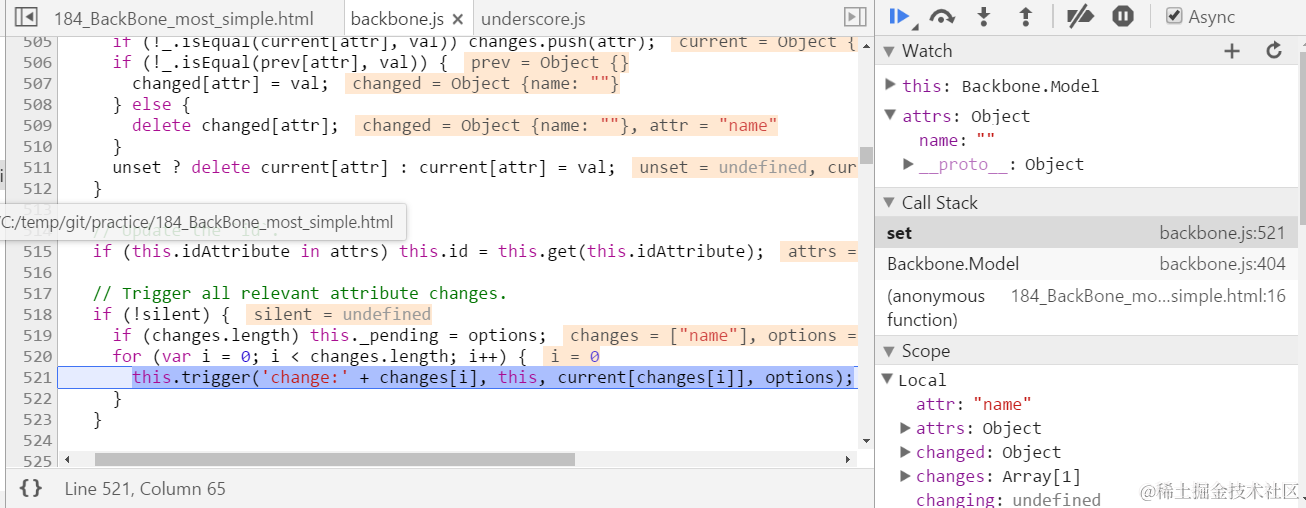The image size is (1306, 508).
Task: Pretty print source with braces icon
Action: pos(31,489)
